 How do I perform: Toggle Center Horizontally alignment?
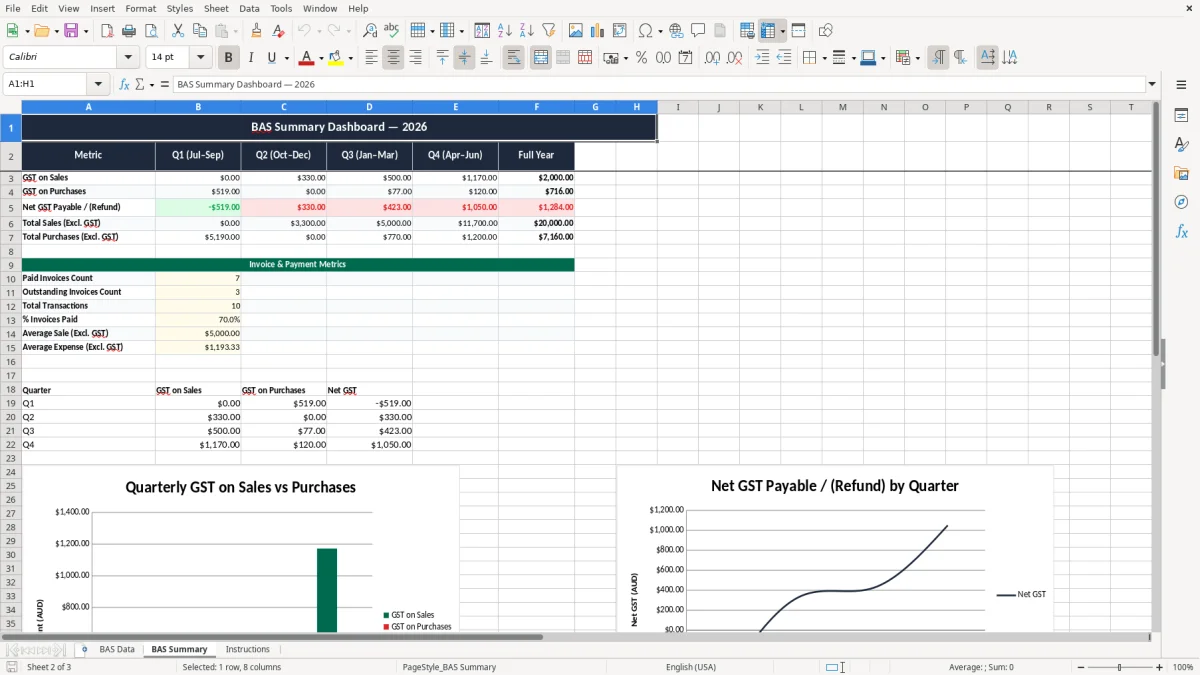[393, 58]
